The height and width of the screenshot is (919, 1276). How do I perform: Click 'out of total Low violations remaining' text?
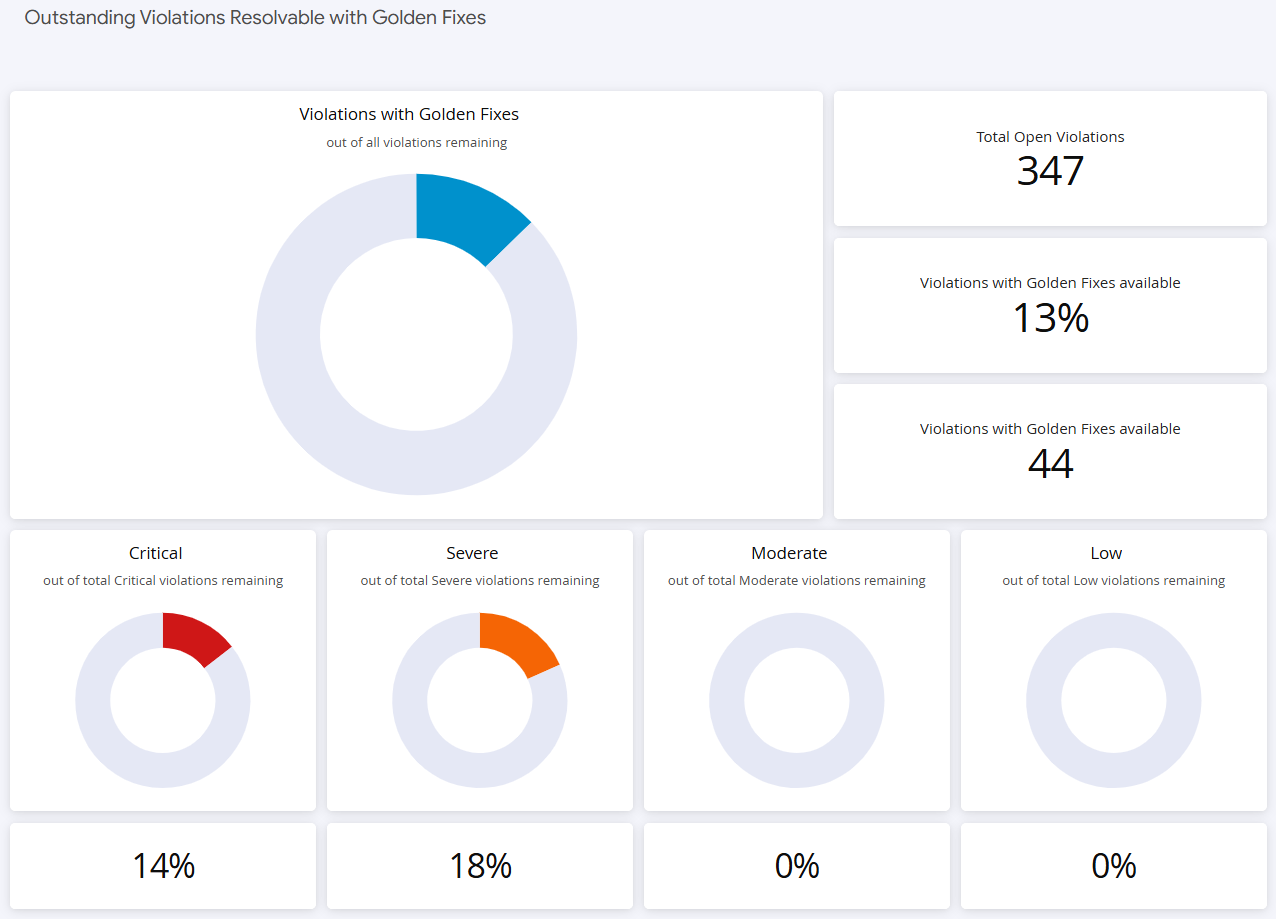[x=1114, y=581]
